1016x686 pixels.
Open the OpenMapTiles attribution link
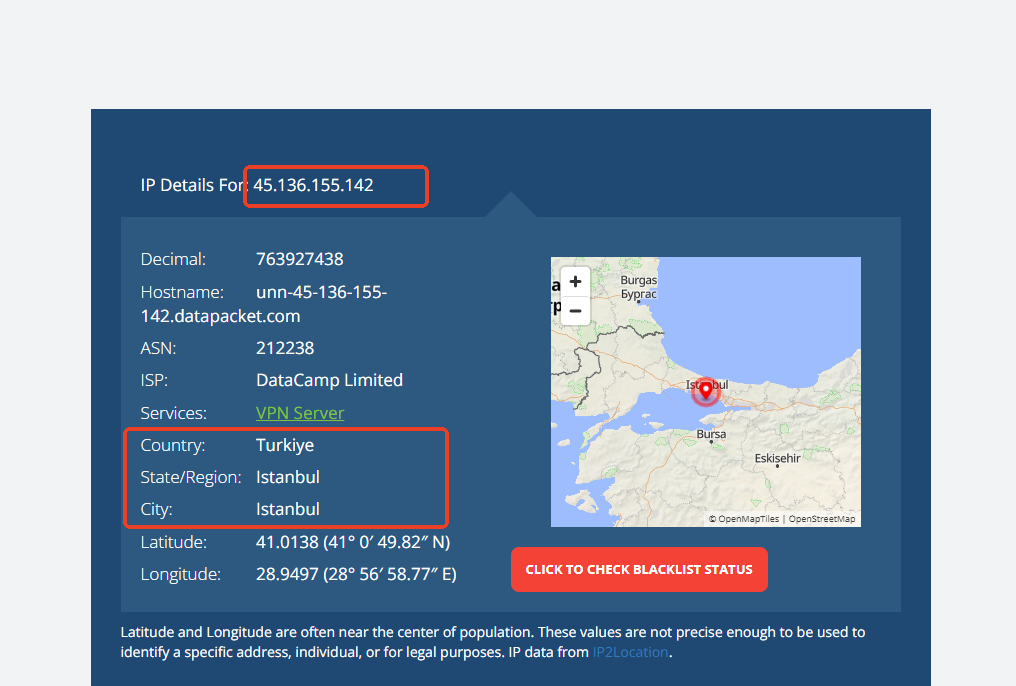(748, 519)
